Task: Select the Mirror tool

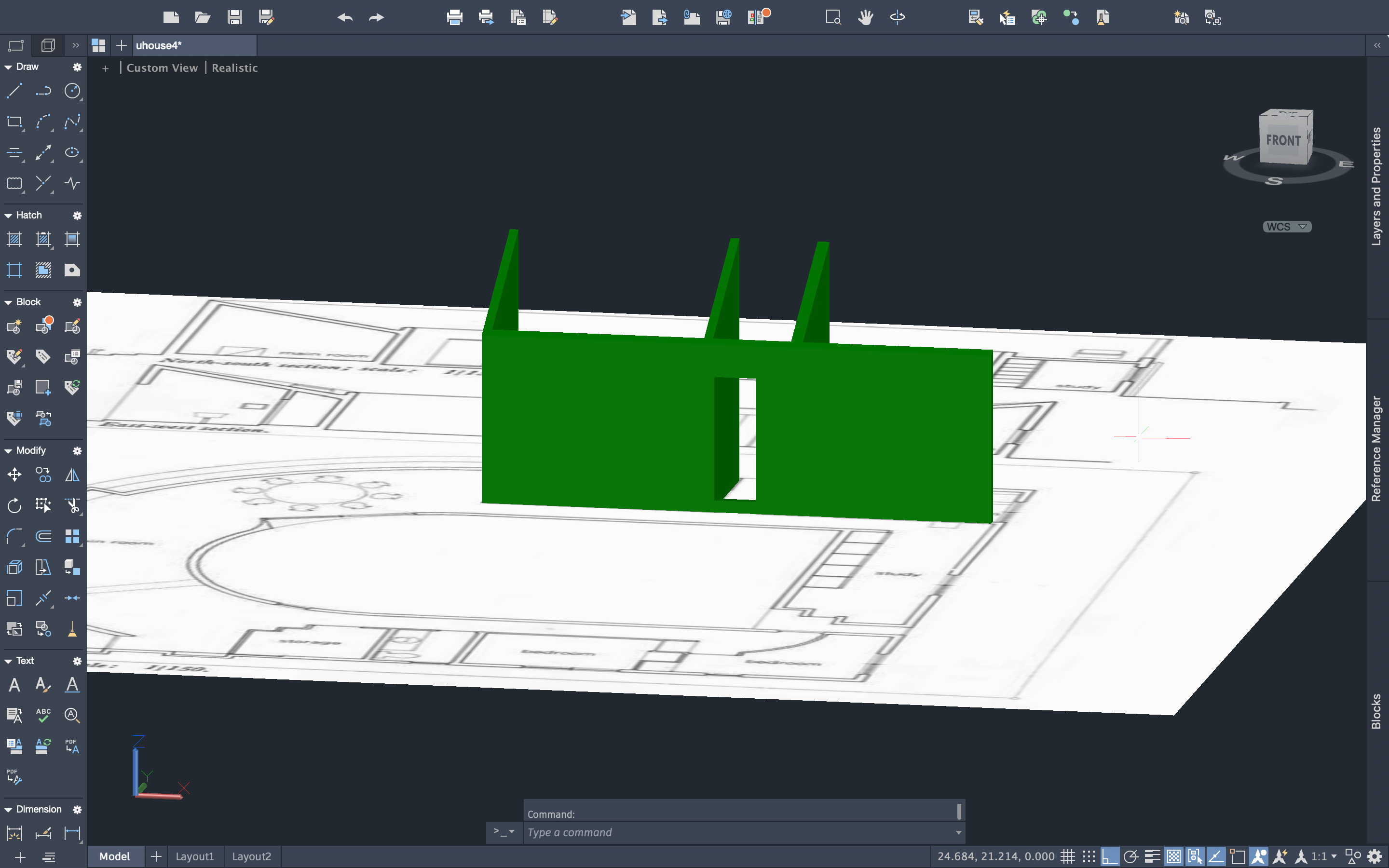Action: tap(72, 475)
